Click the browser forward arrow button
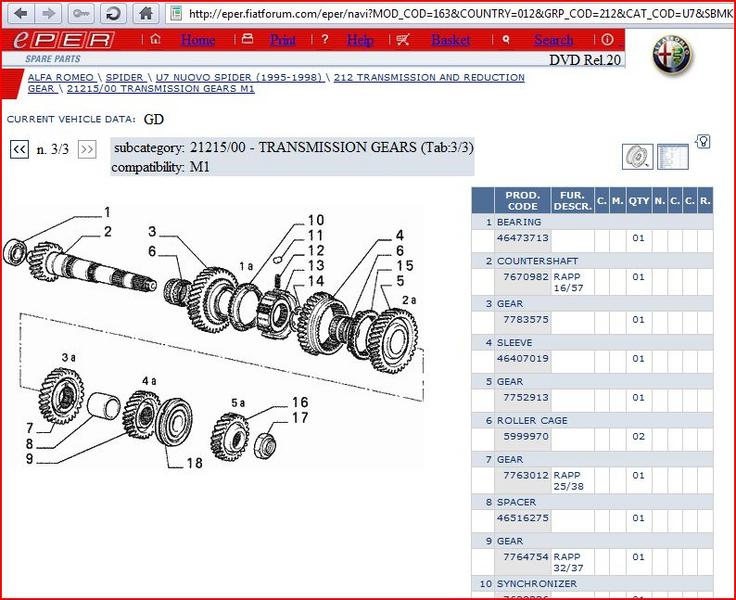The height and width of the screenshot is (600, 736). (48, 14)
